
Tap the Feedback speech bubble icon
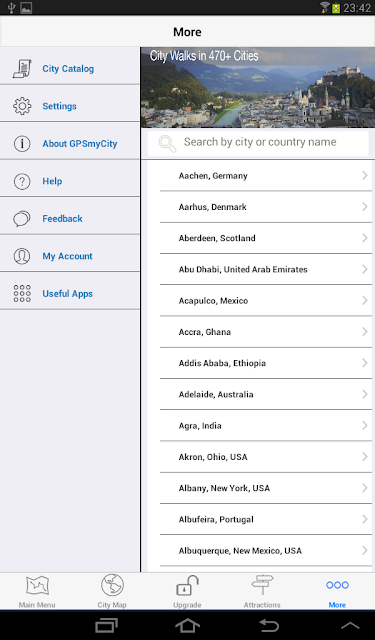pyautogui.click(x=22, y=219)
